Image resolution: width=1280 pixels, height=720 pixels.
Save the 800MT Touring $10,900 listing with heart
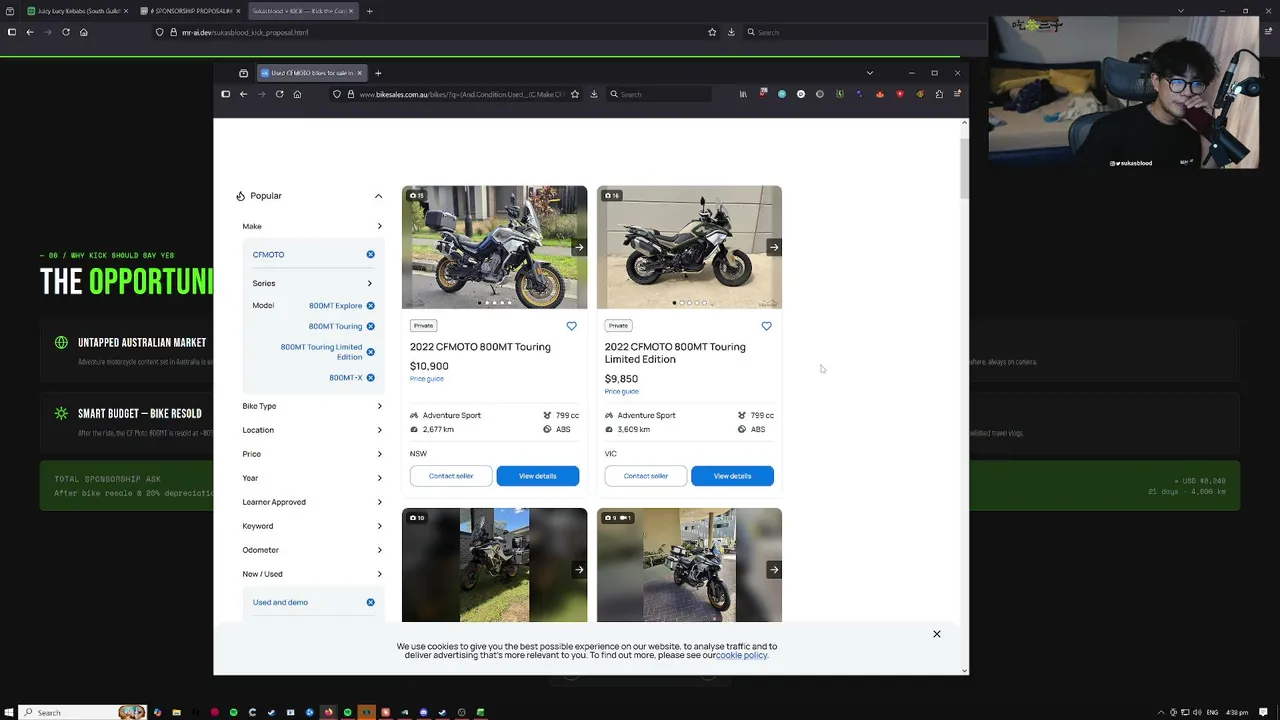(x=571, y=326)
